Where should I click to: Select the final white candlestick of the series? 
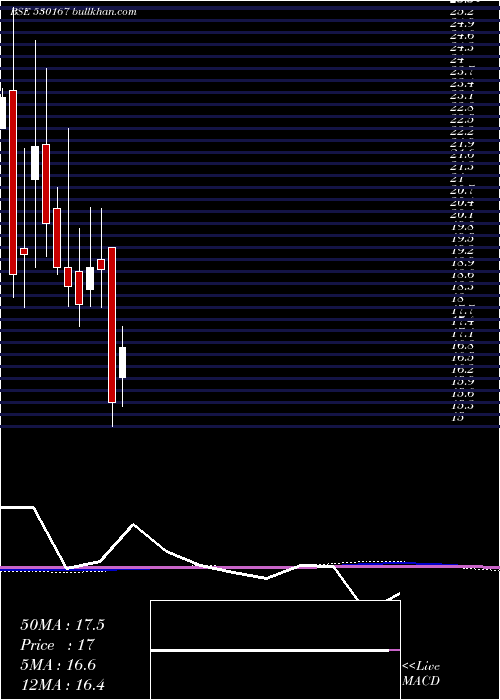(x=122, y=362)
